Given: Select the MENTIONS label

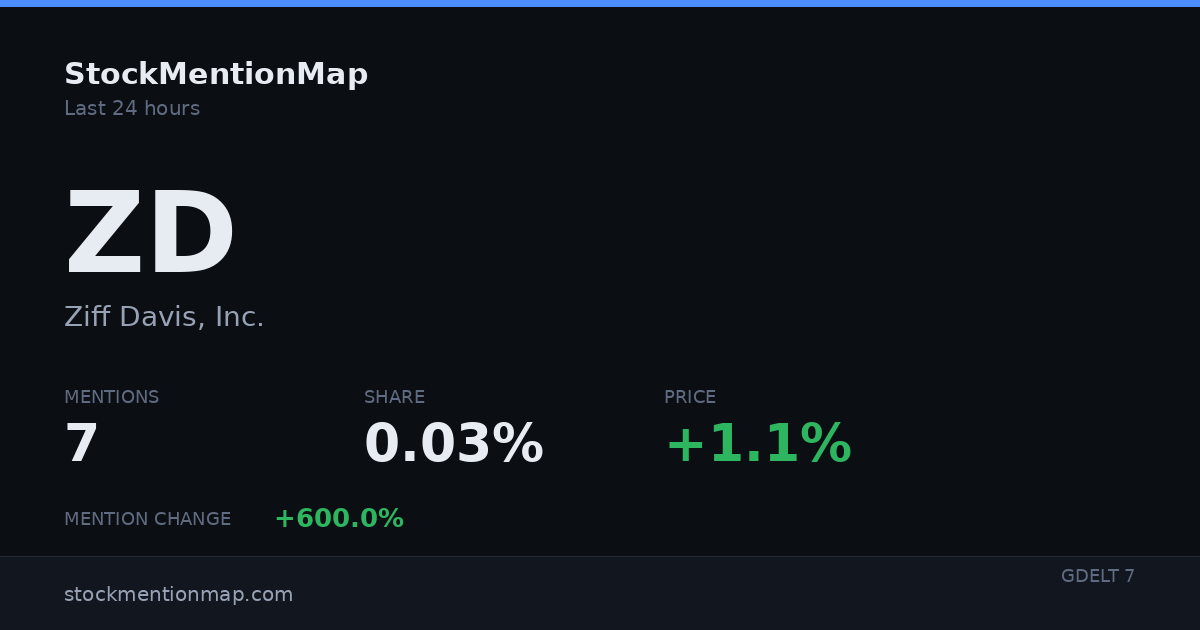Looking at the screenshot, I should pos(112,397).
